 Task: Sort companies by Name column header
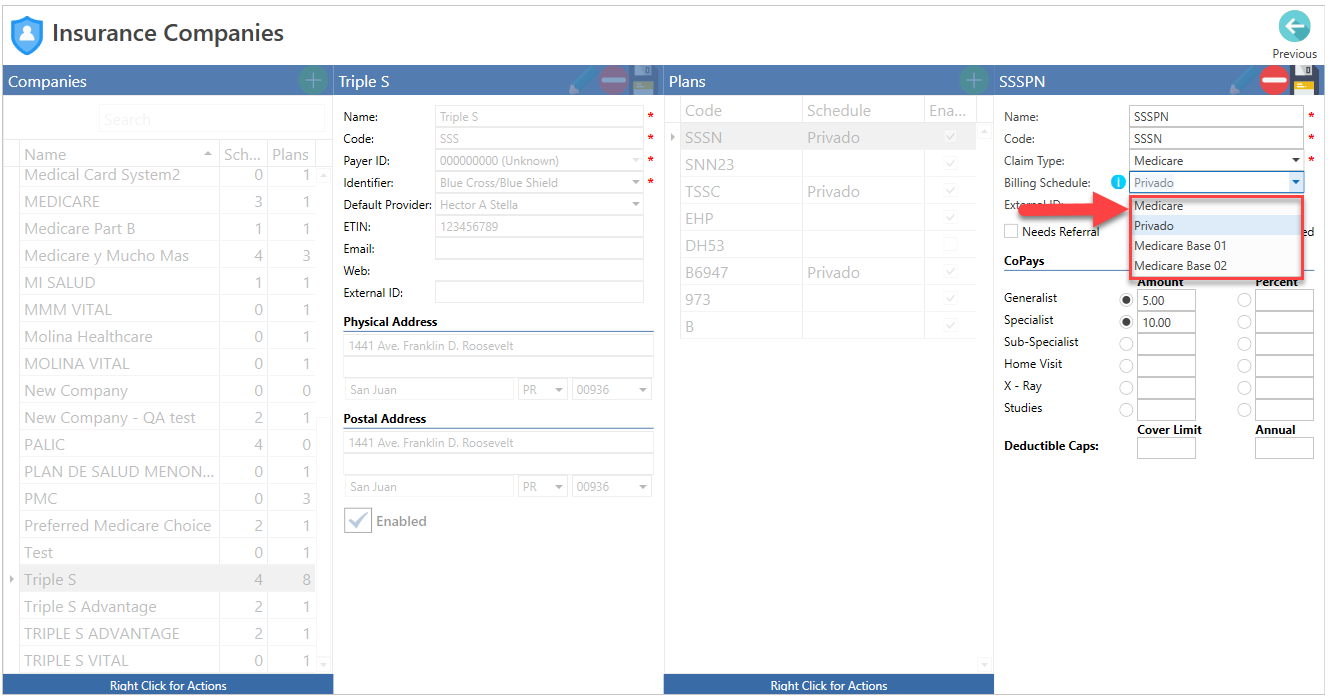pos(118,154)
